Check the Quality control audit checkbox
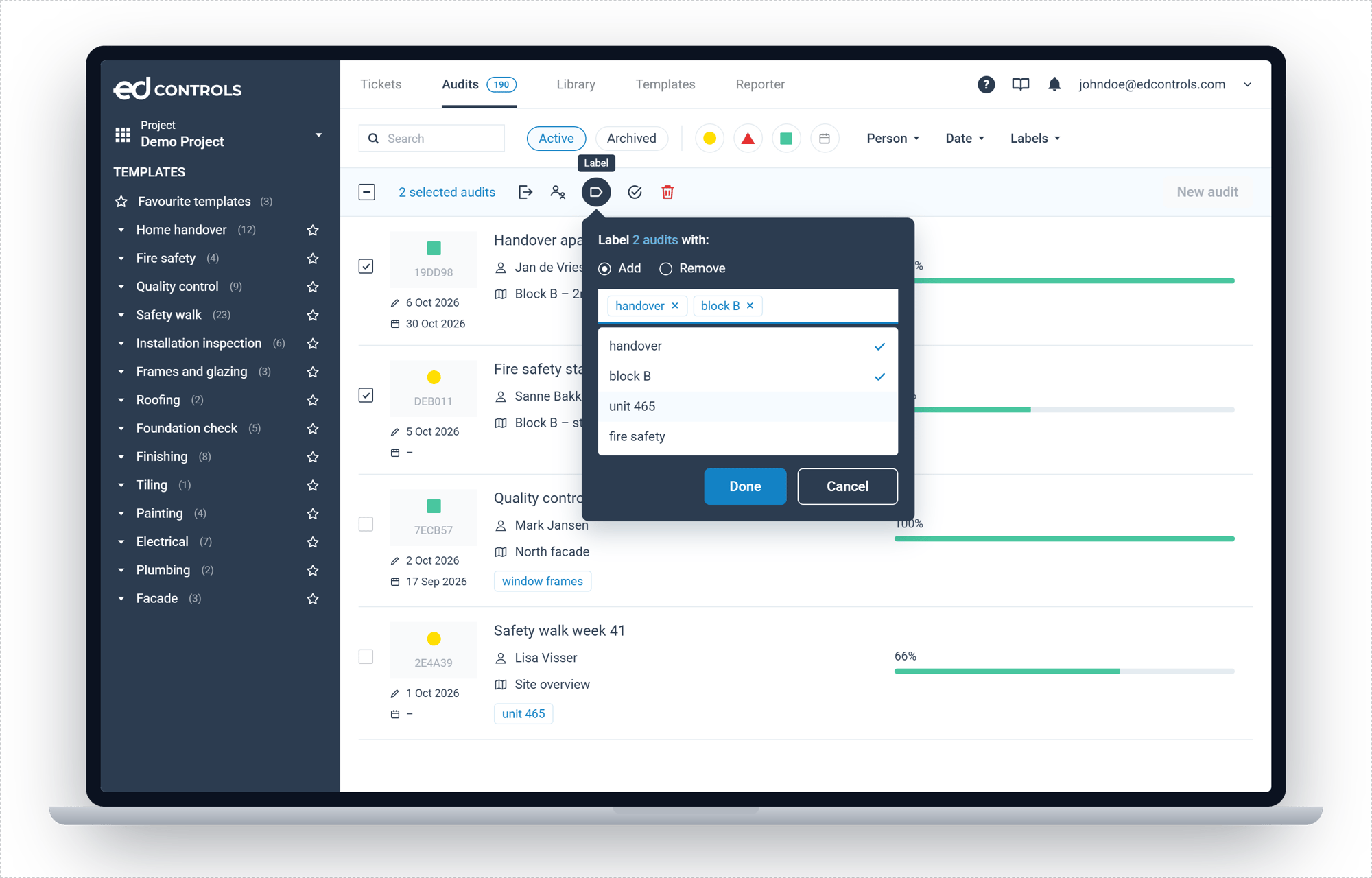Screen dimensions: 1372x878 [x=366, y=524]
